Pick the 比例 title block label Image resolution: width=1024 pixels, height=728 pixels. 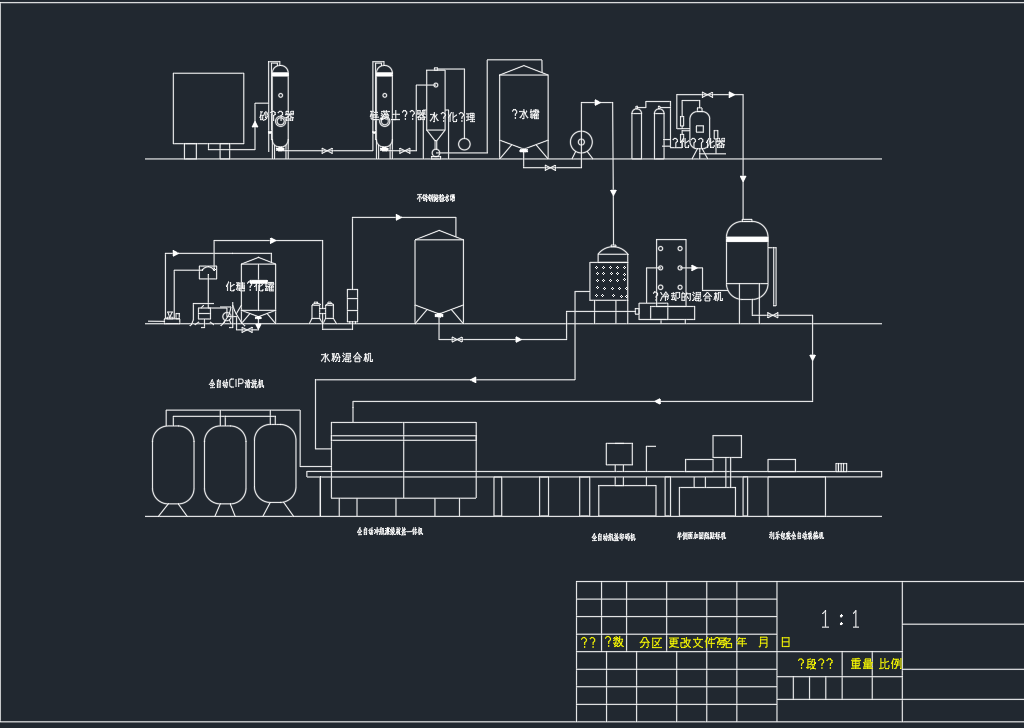(x=890, y=664)
